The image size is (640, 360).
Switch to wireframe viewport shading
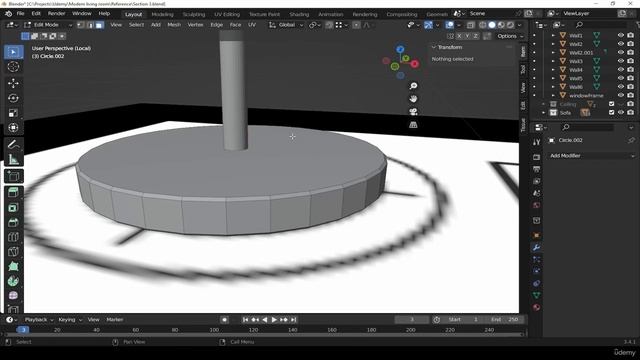pyautogui.click(x=483, y=25)
